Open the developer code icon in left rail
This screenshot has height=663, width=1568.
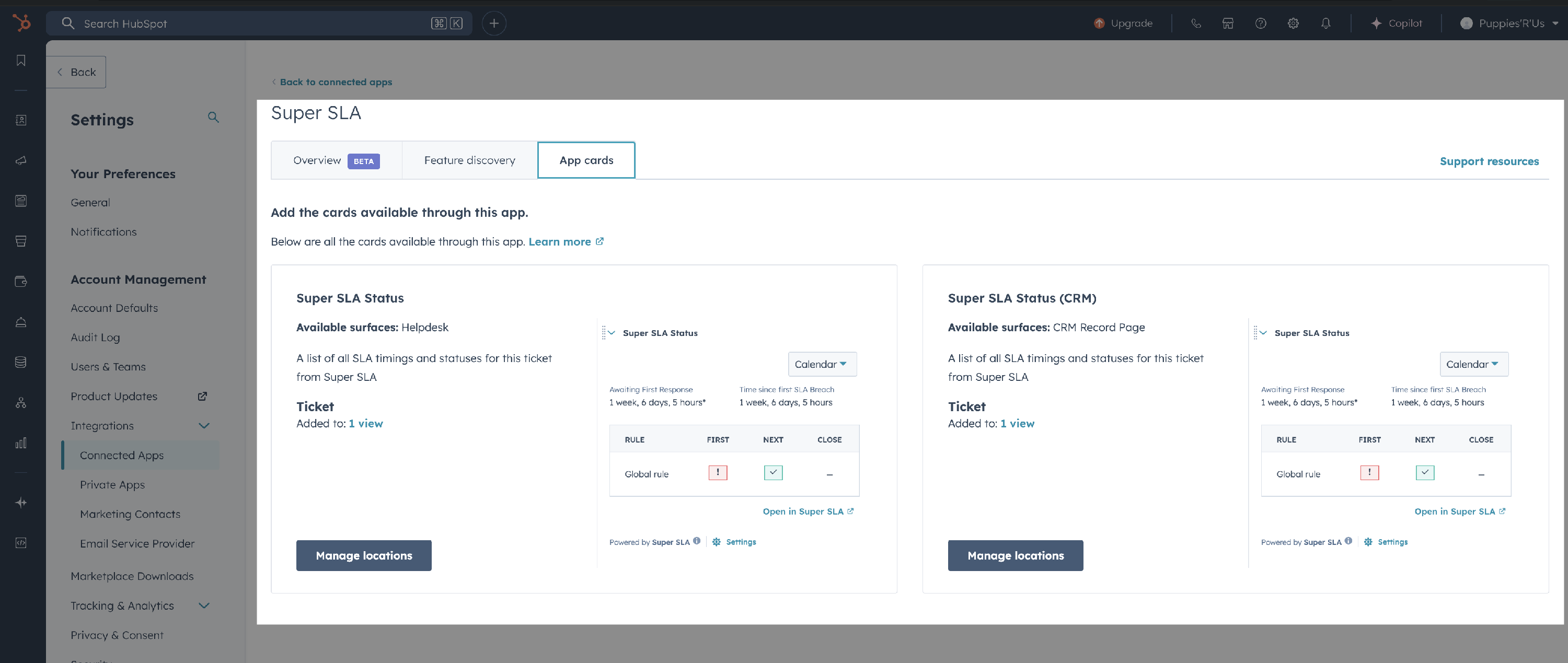pos(21,542)
